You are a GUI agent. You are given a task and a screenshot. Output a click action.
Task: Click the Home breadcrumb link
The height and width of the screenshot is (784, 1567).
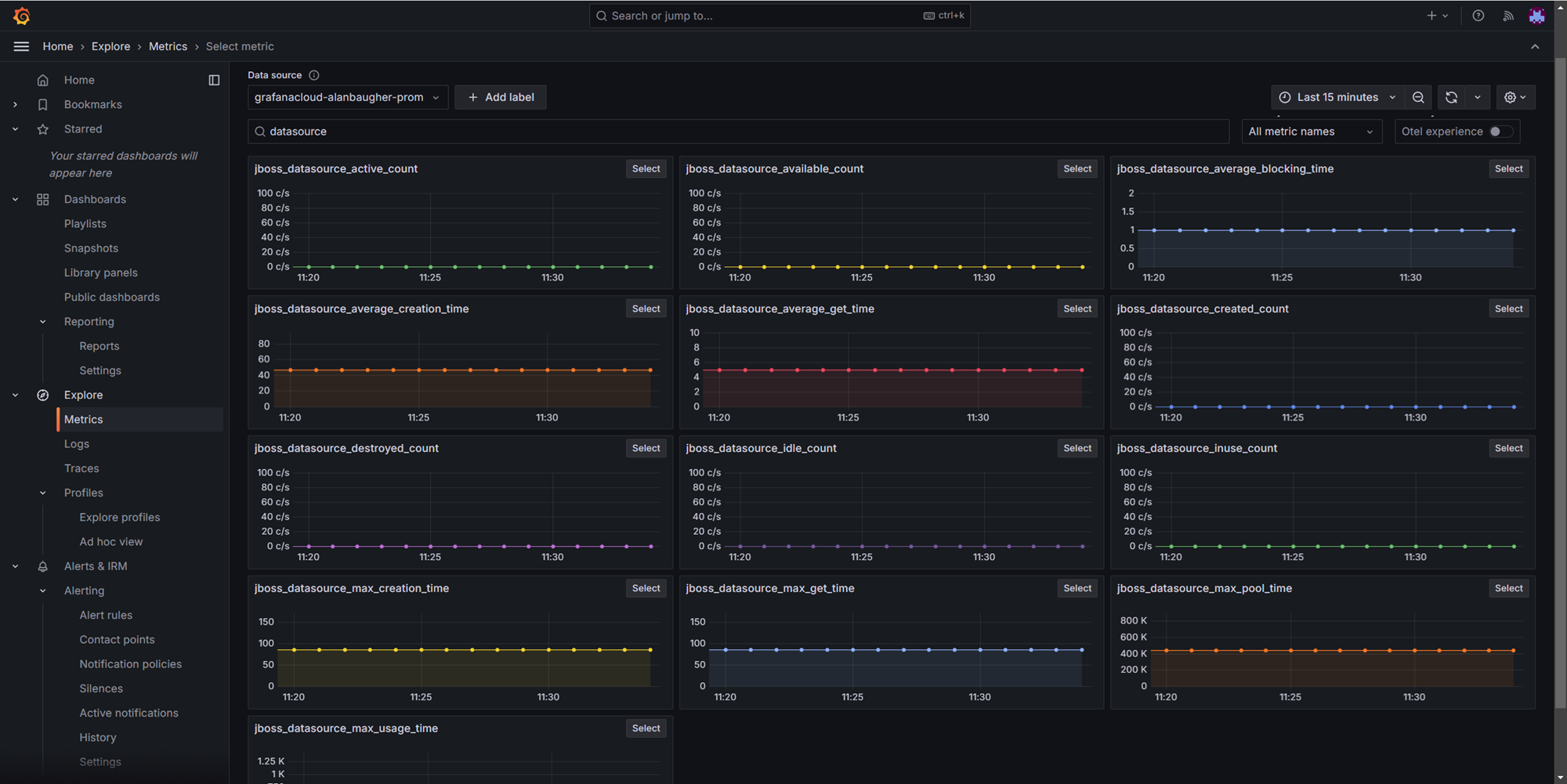58,47
